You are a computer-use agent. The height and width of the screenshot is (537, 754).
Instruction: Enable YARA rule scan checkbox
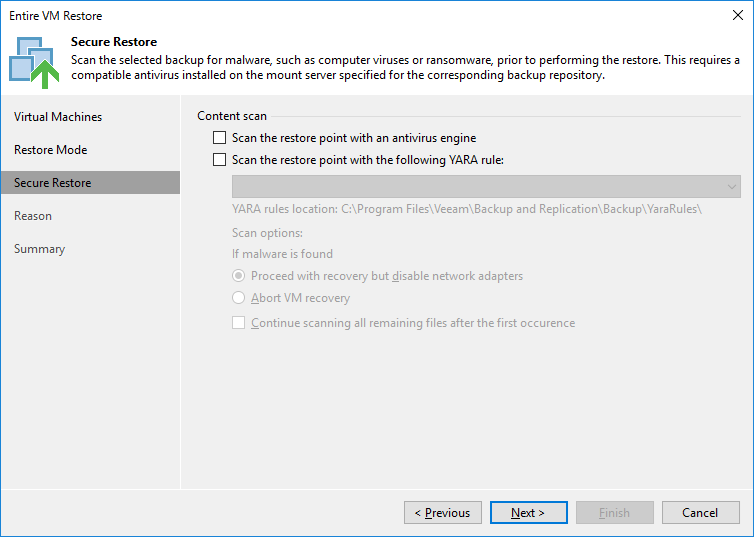tap(219, 160)
